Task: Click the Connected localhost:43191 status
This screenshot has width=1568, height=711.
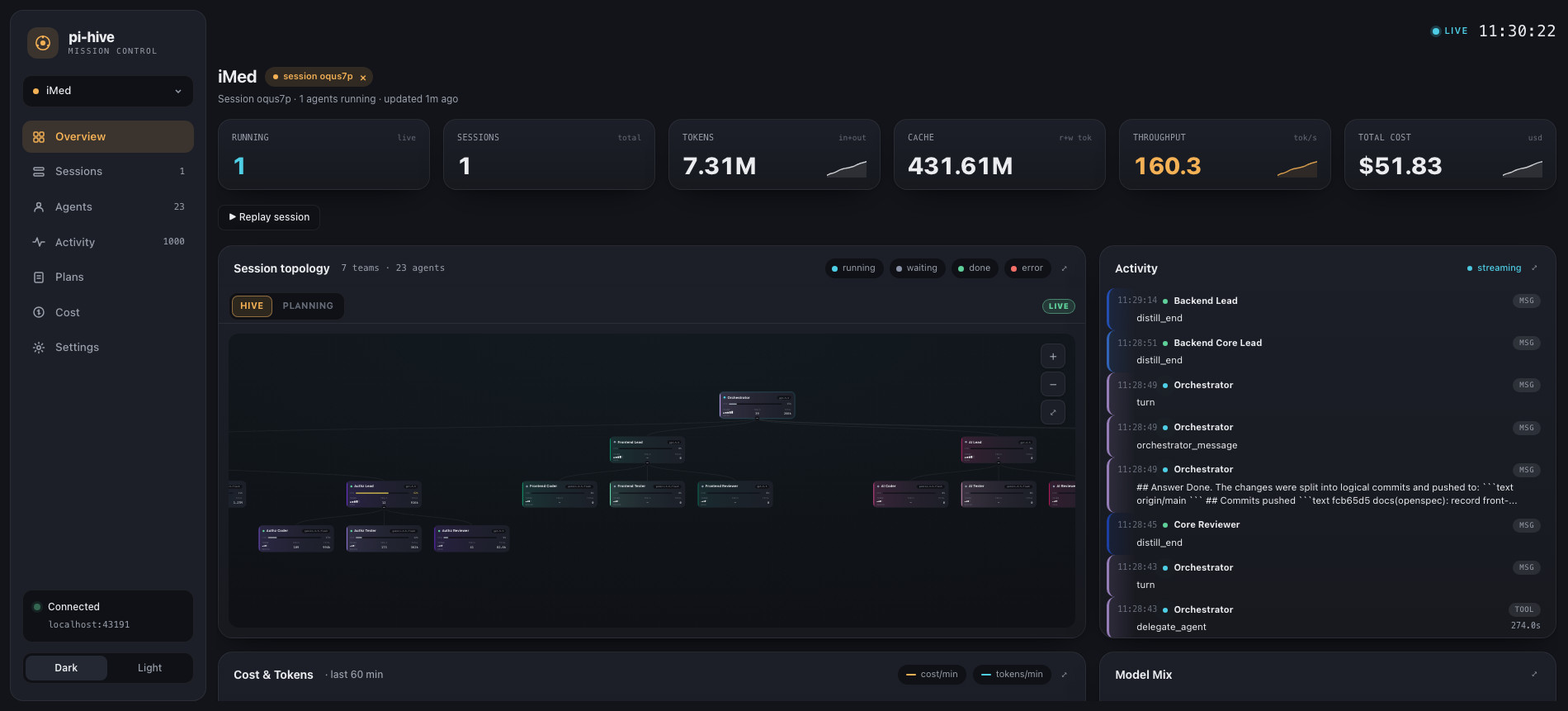Action: coord(108,616)
